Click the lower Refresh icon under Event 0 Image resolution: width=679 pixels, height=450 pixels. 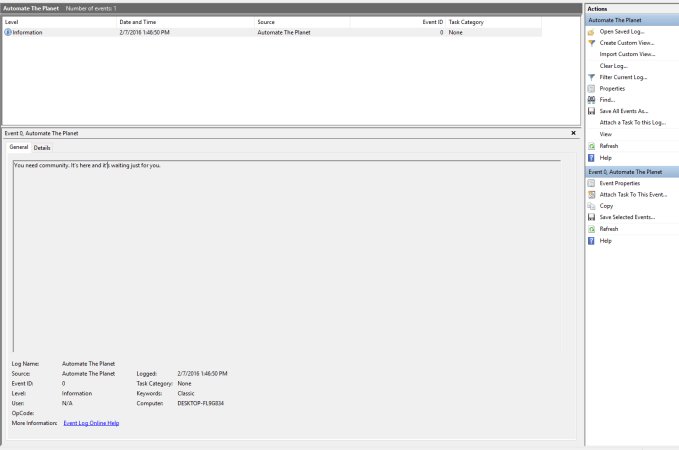(591, 229)
